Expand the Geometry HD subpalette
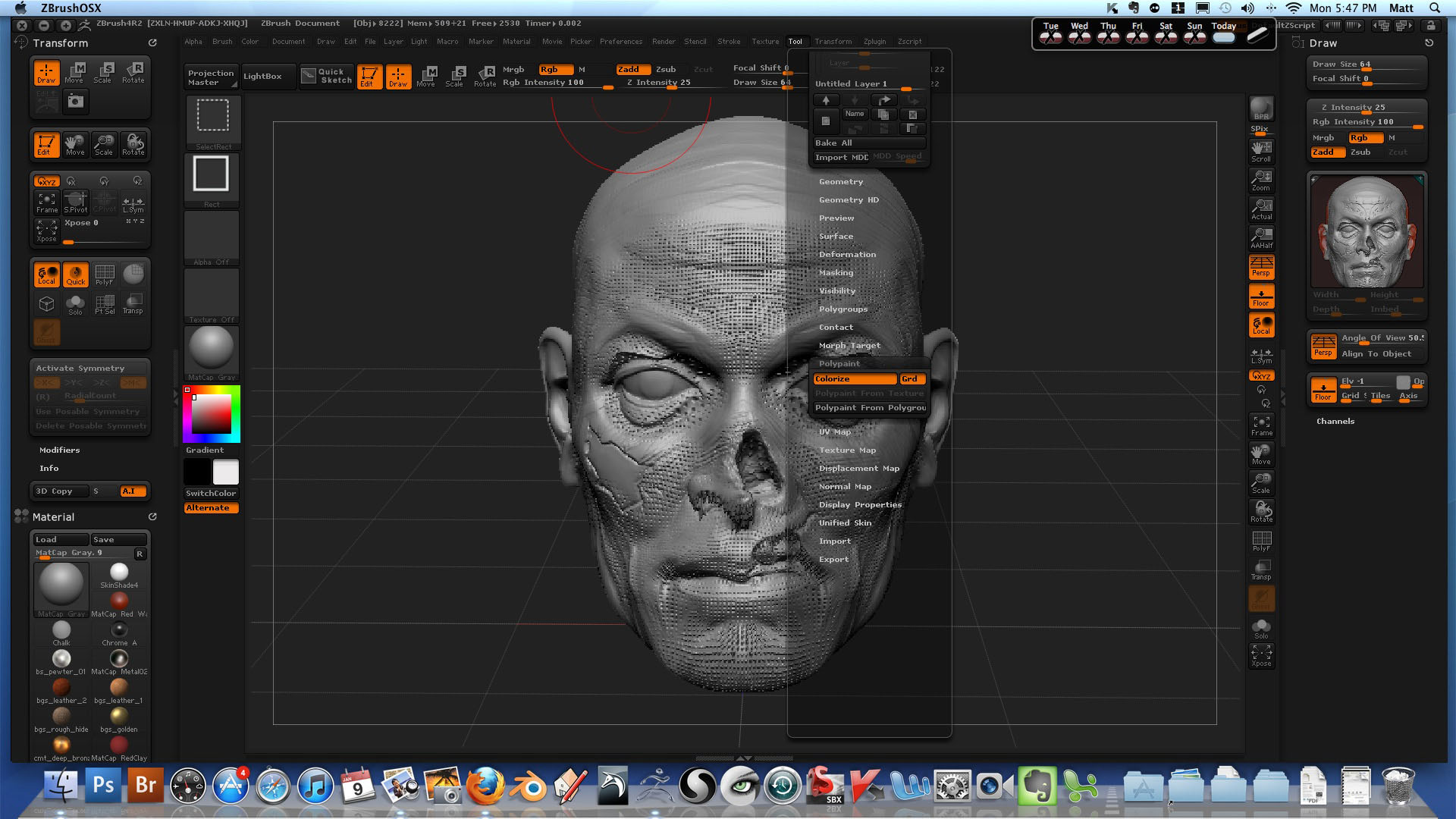The image size is (1456, 819). (x=849, y=200)
